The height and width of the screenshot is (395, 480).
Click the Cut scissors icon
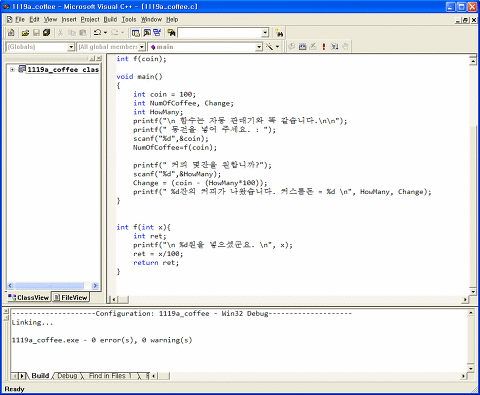click(60, 33)
